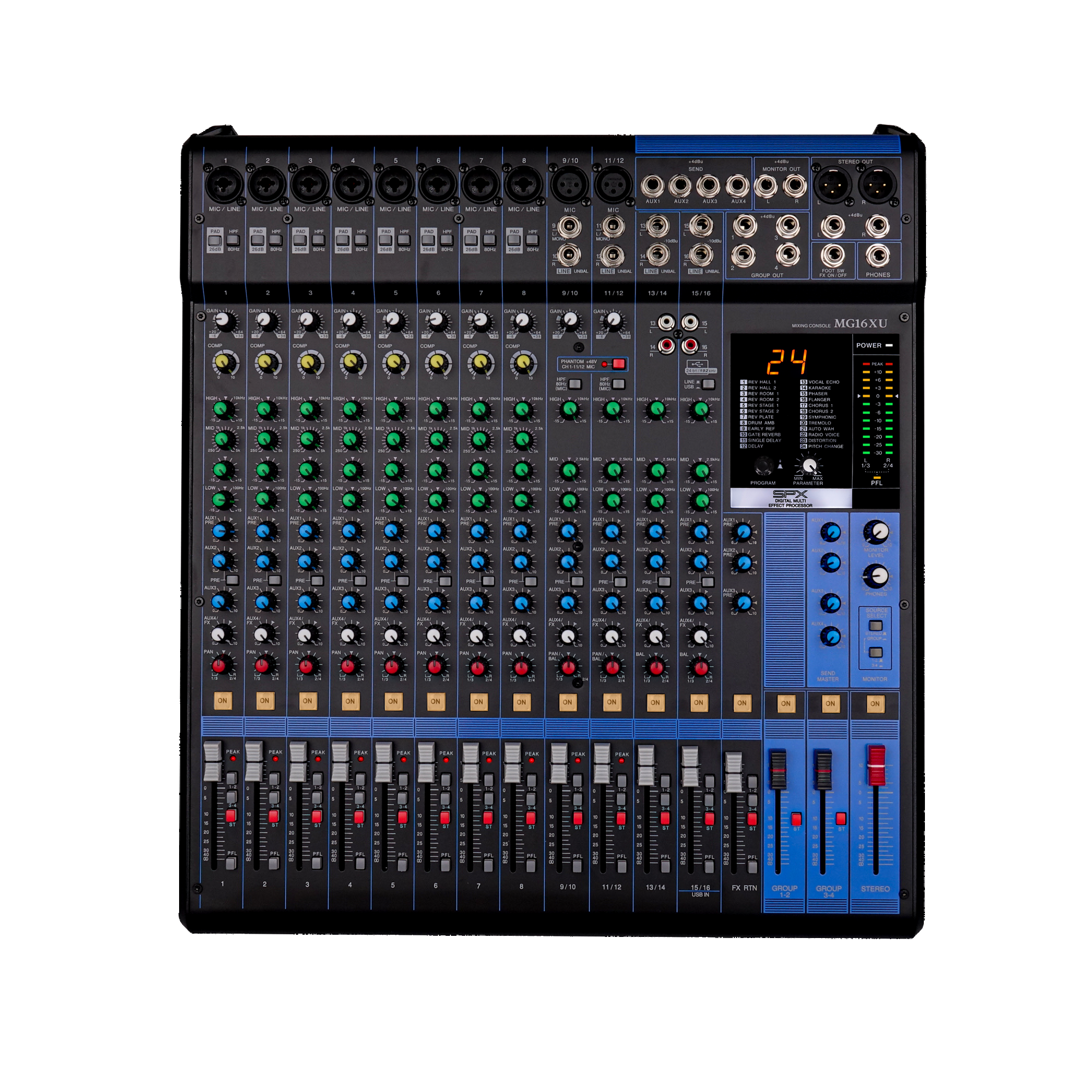Click the orange 24 program number display
The image size is (1092, 1092).
point(786,363)
